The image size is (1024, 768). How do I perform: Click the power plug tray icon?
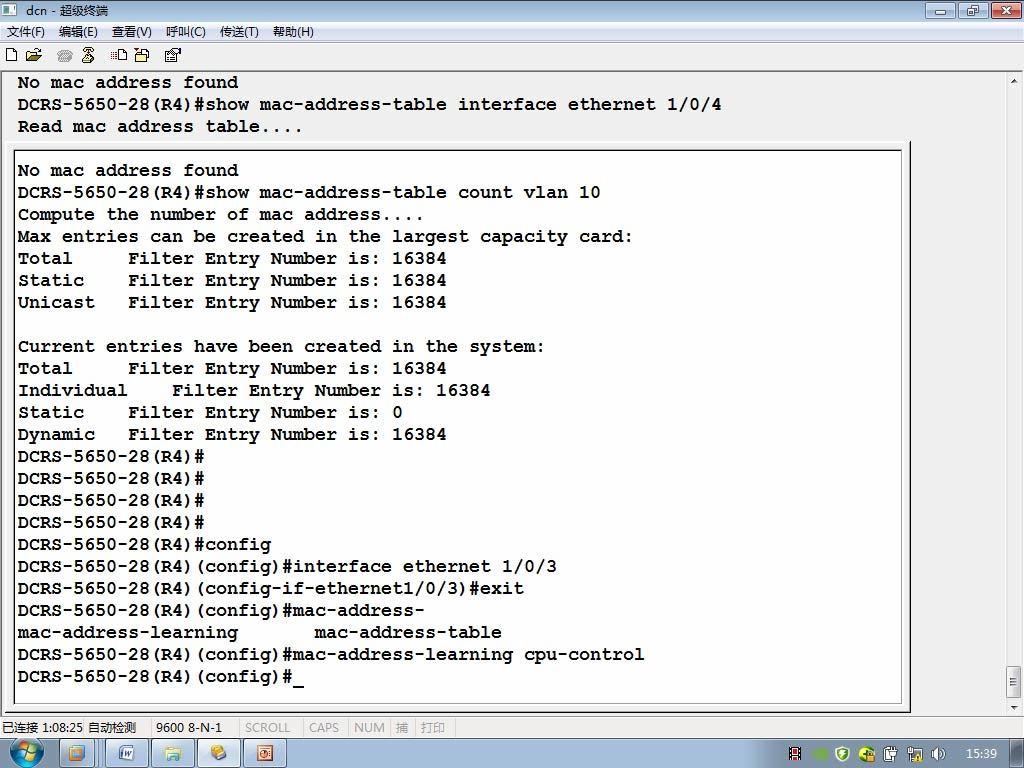891,754
